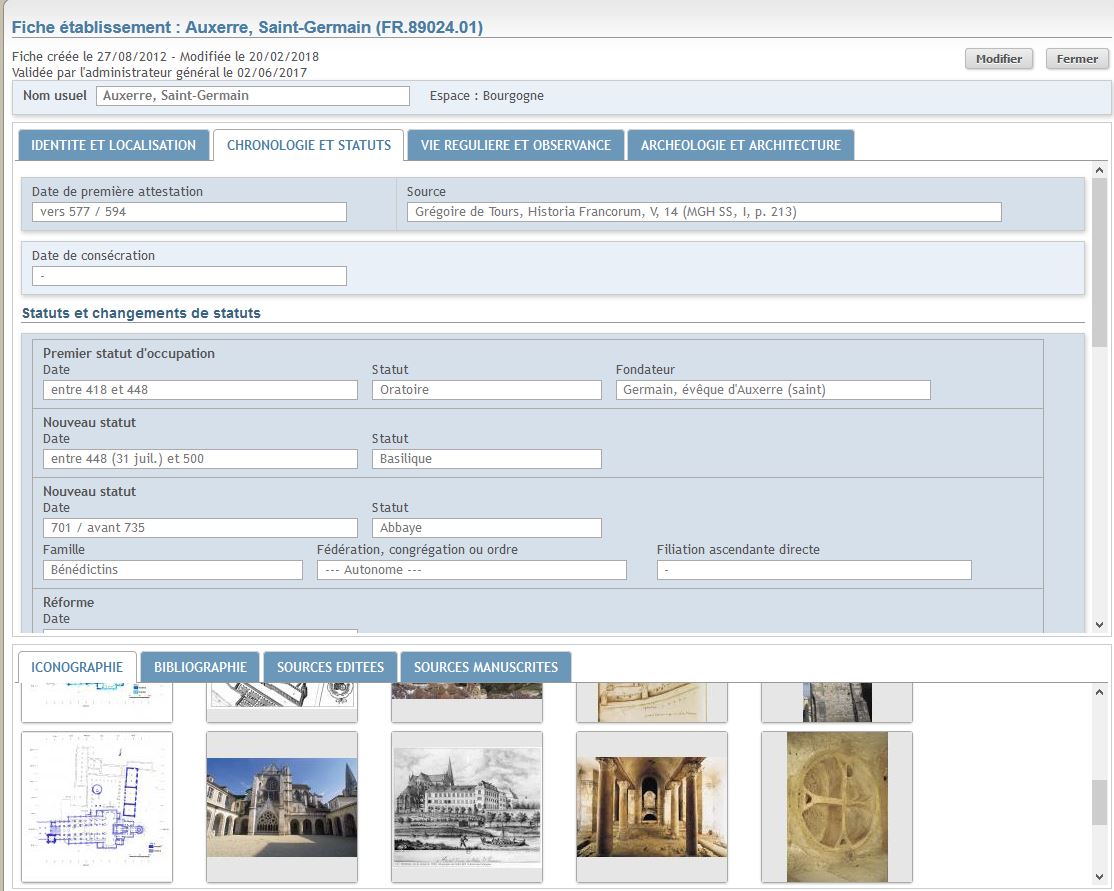1114x891 pixels.
Task: Click the Modifier button
Action: [x=998, y=59]
